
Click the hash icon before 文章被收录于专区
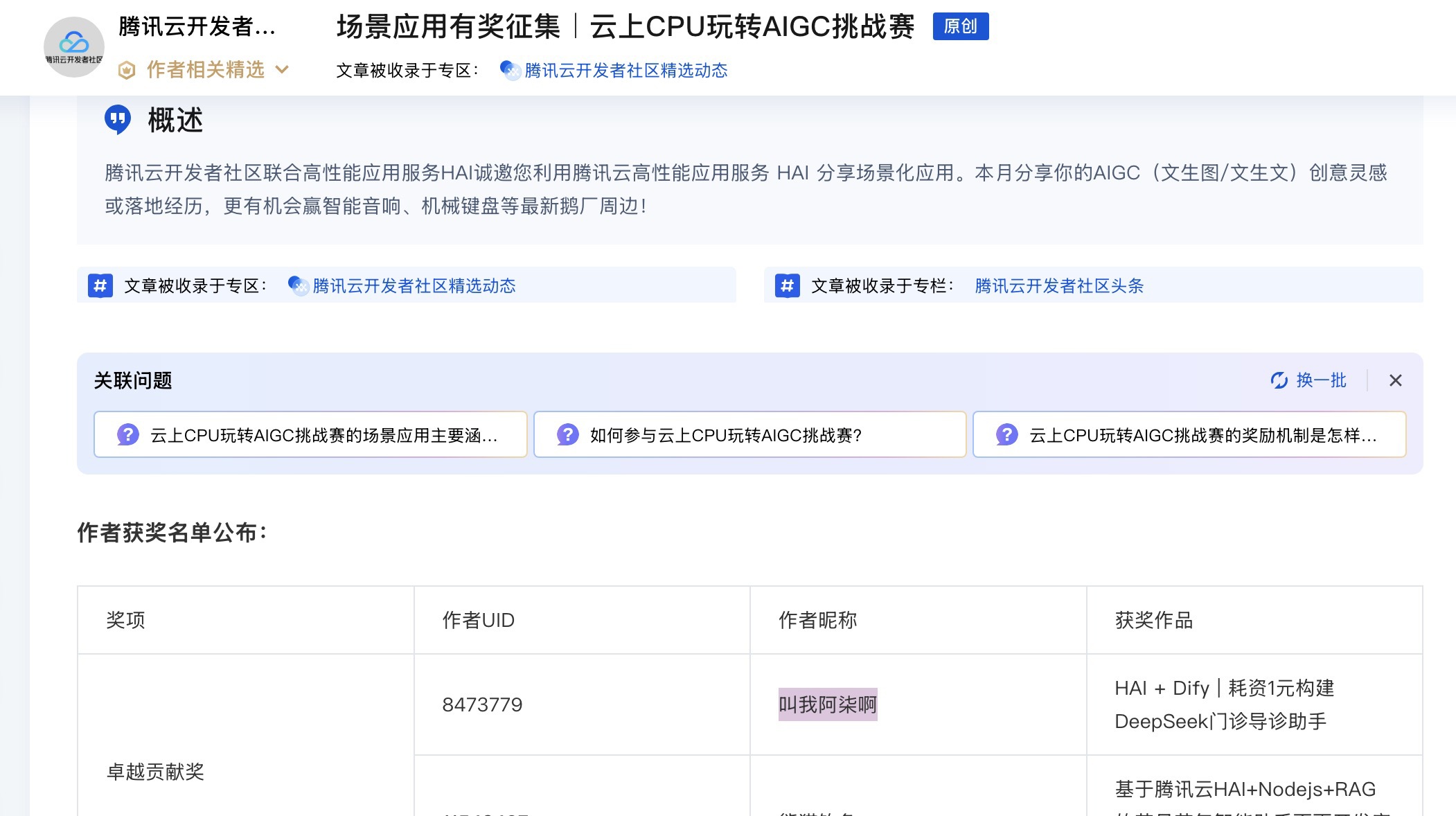tap(100, 285)
